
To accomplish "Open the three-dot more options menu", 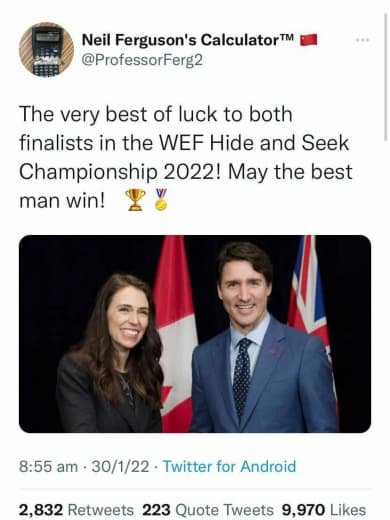I will (x=362, y=40).
